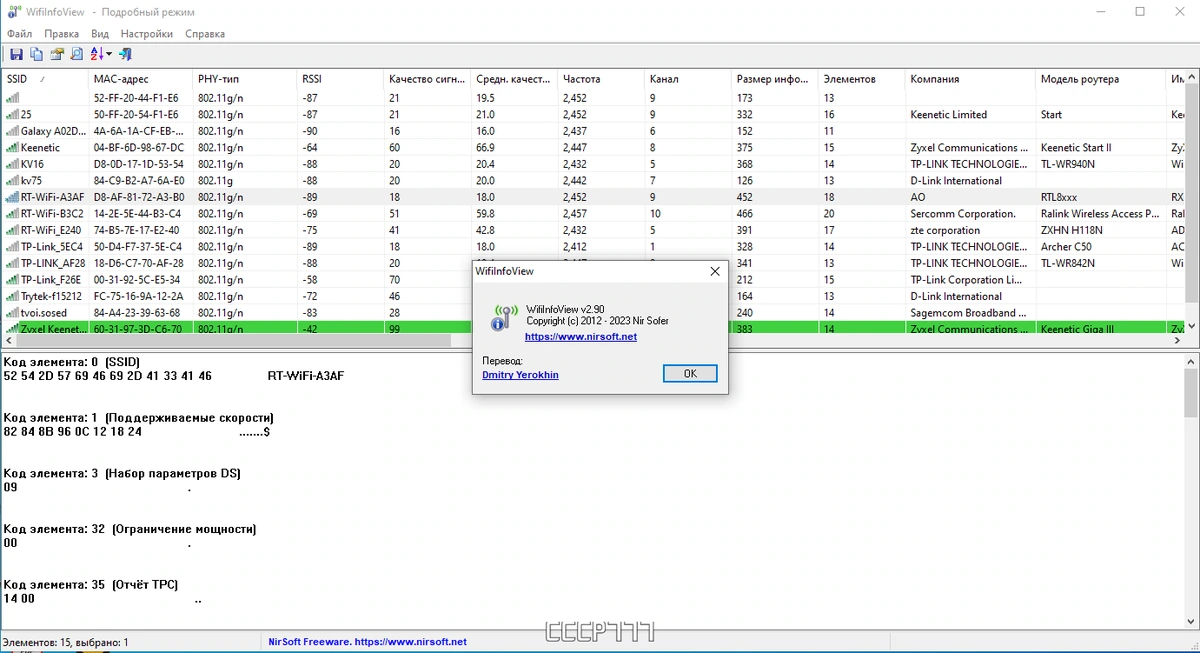
Task: Click the TL-WR940N router model cell
Action: 1068,164
